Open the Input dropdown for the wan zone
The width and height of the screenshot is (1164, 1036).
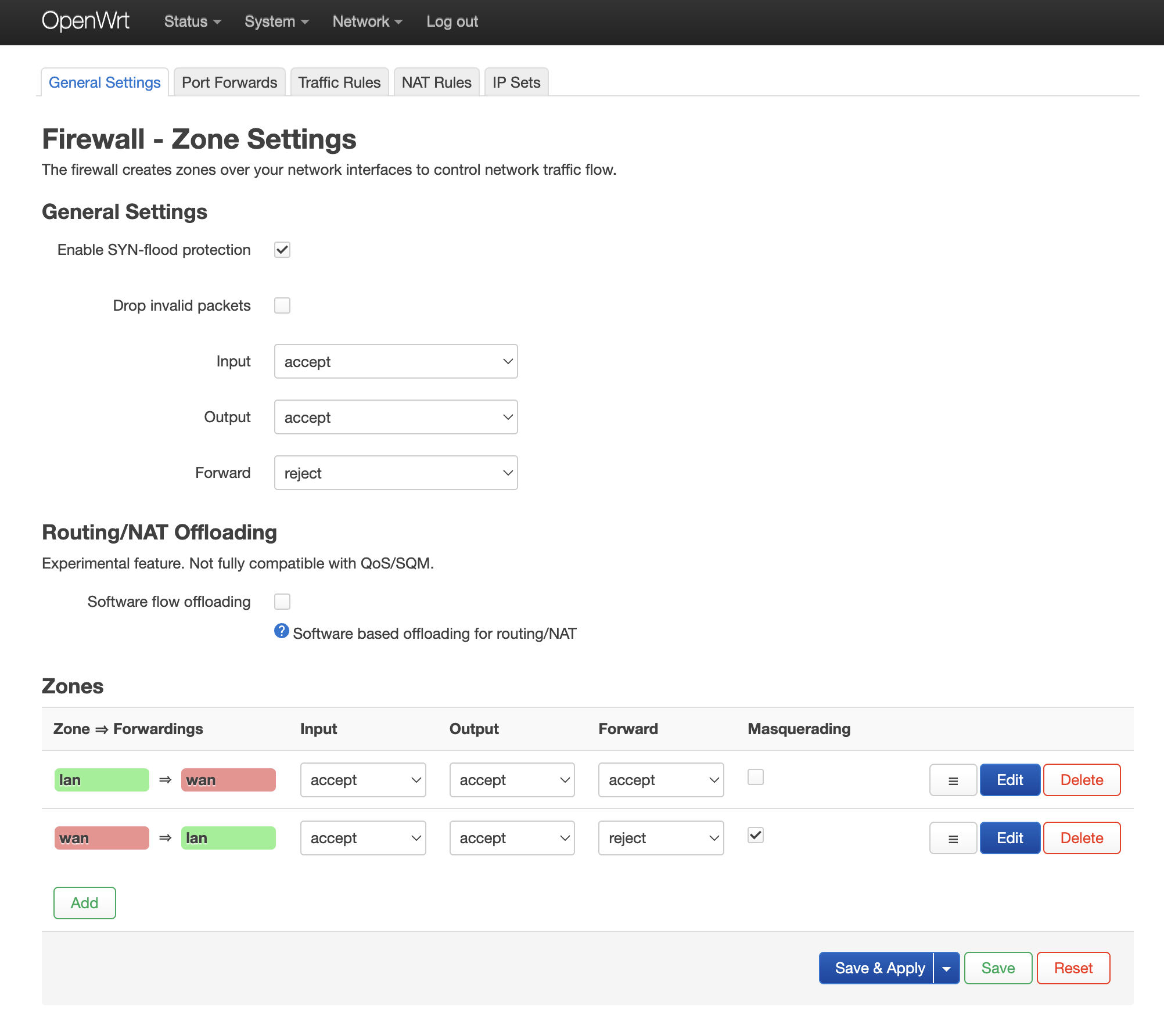(x=362, y=838)
